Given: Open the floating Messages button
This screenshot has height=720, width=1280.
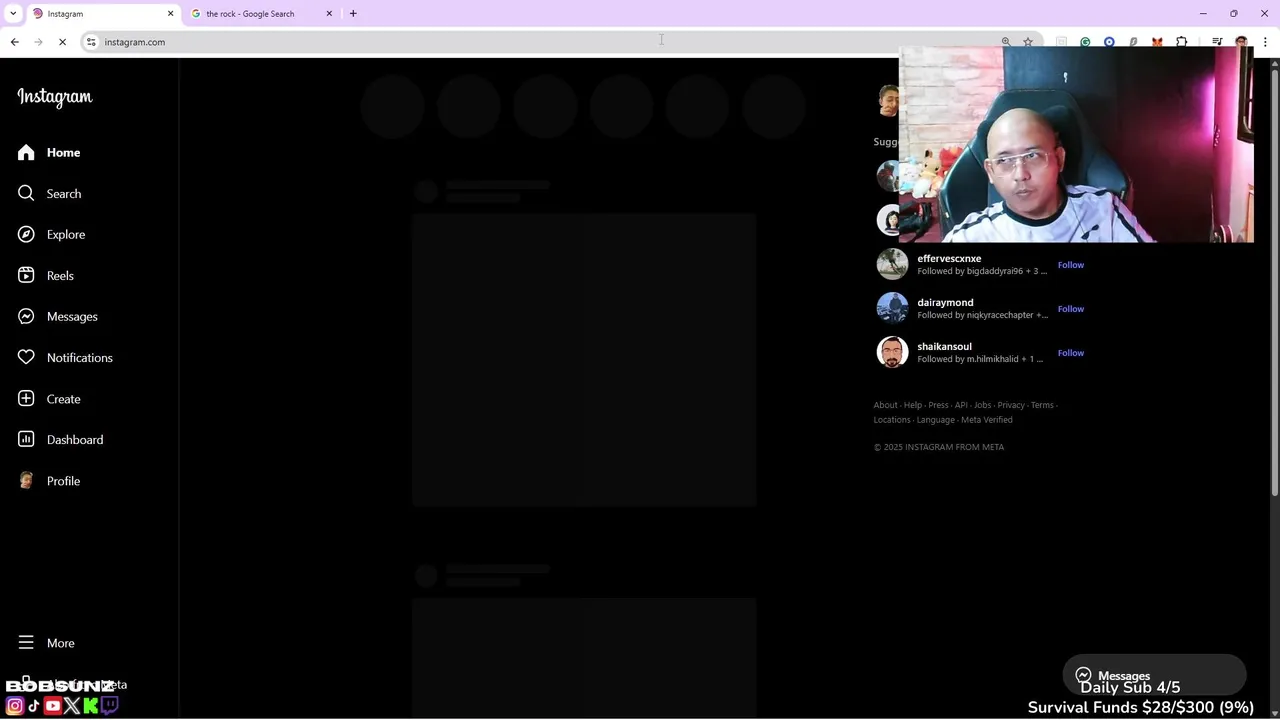Looking at the screenshot, I should (1154, 675).
